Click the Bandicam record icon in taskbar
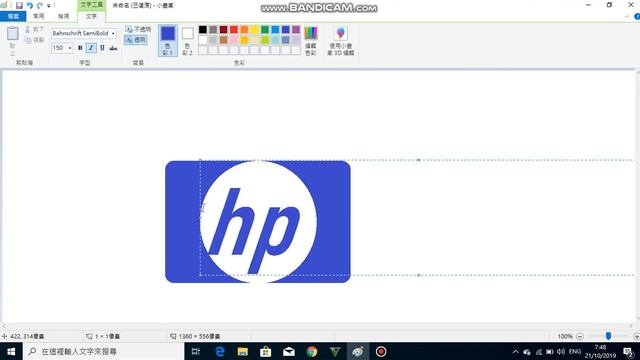This screenshot has width=640, height=360. coord(381,351)
